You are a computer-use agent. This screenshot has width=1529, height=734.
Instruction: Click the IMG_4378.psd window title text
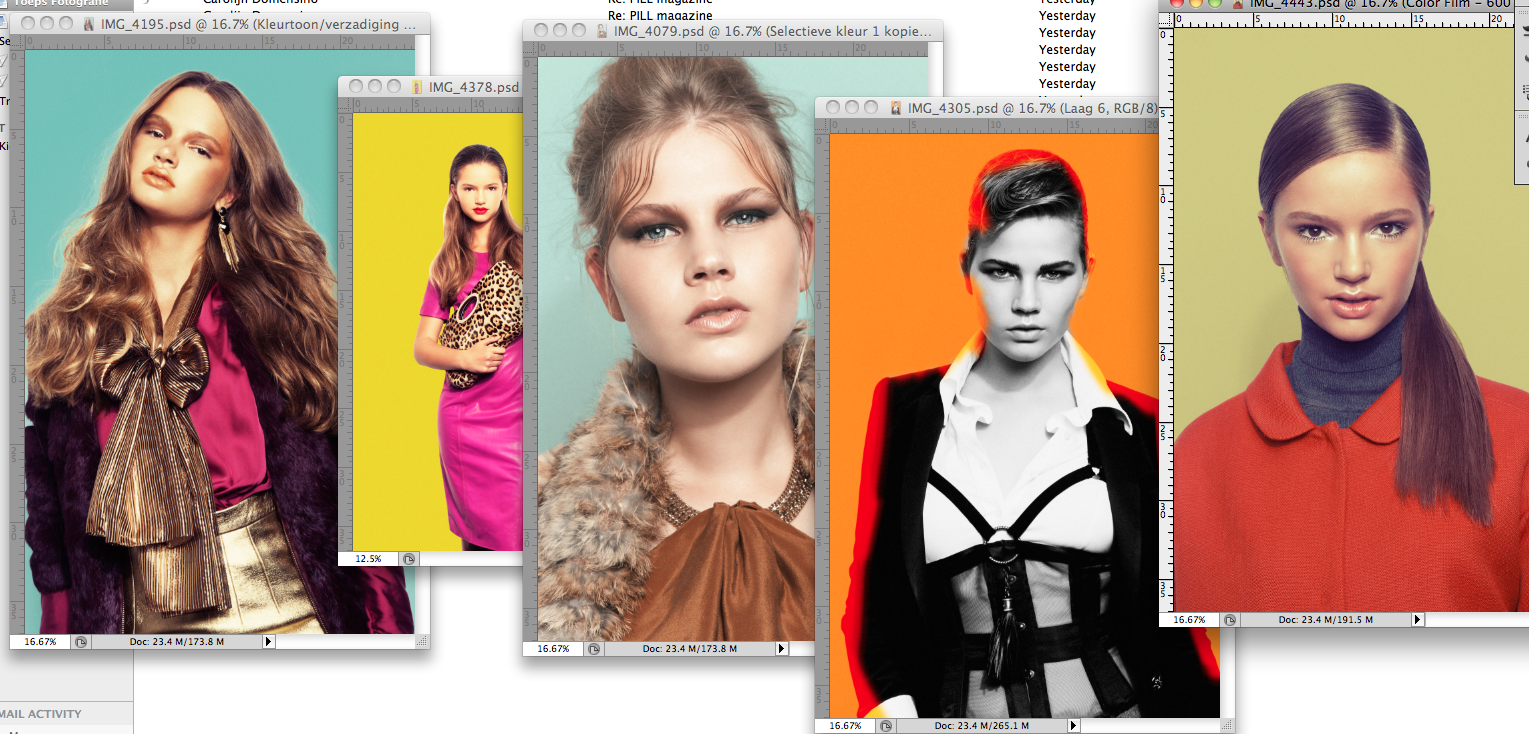(475, 87)
